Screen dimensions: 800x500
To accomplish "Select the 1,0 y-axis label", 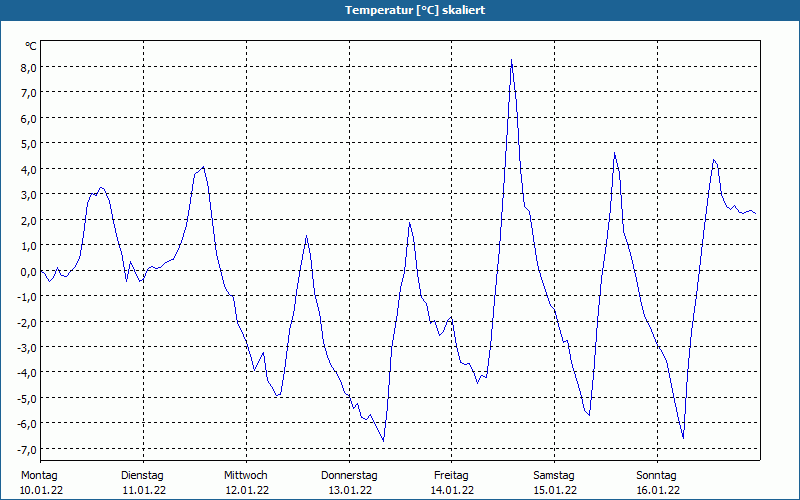I will (x=29, y=246).
